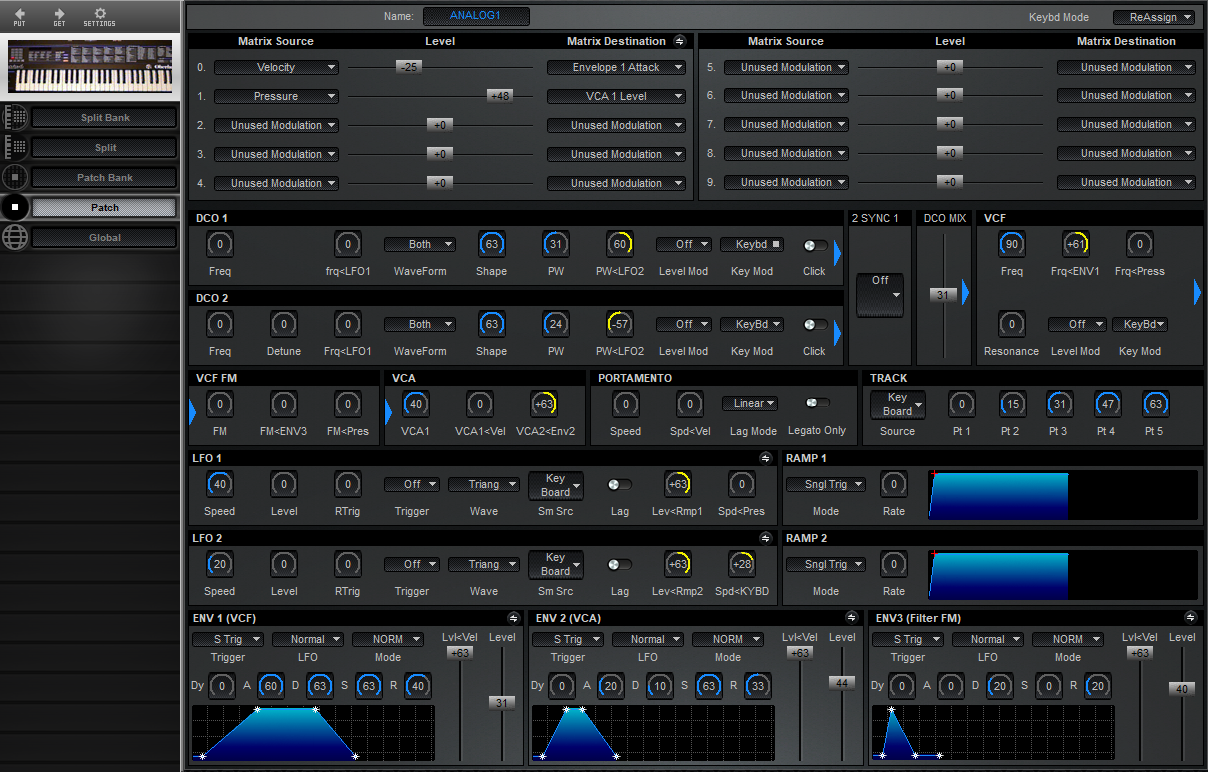Send patch to synth with PUT icon
Image resolution: width=1208 pixels, height=772 pixels.
21,16
